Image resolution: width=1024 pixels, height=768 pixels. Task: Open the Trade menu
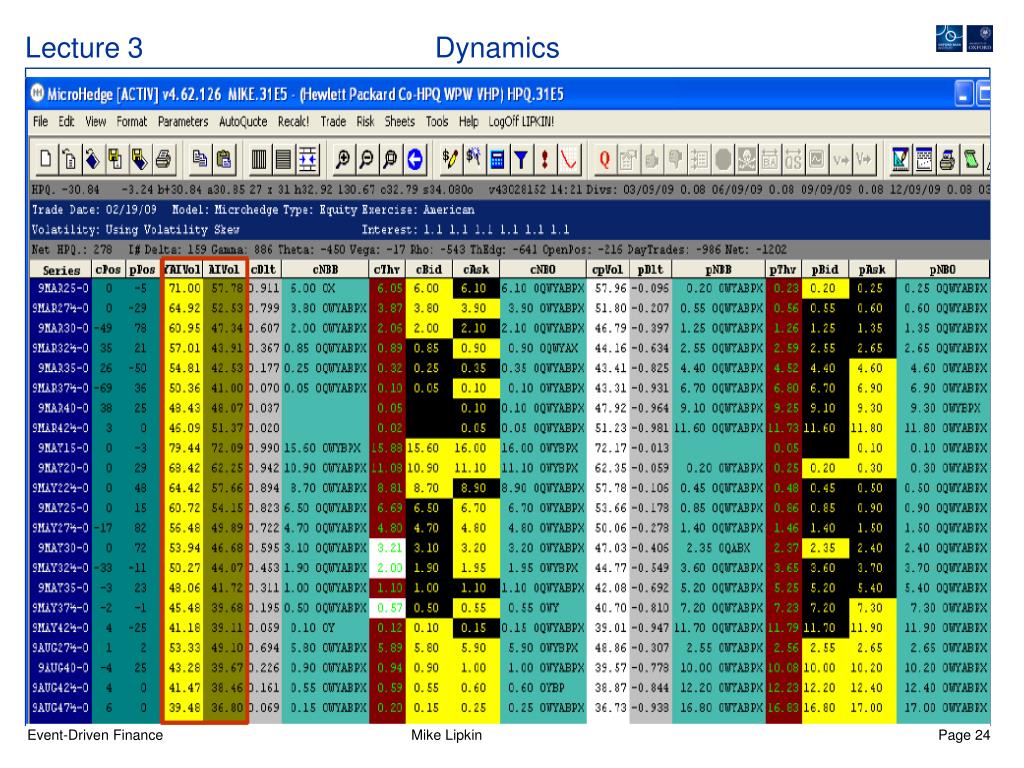point(333,121)
